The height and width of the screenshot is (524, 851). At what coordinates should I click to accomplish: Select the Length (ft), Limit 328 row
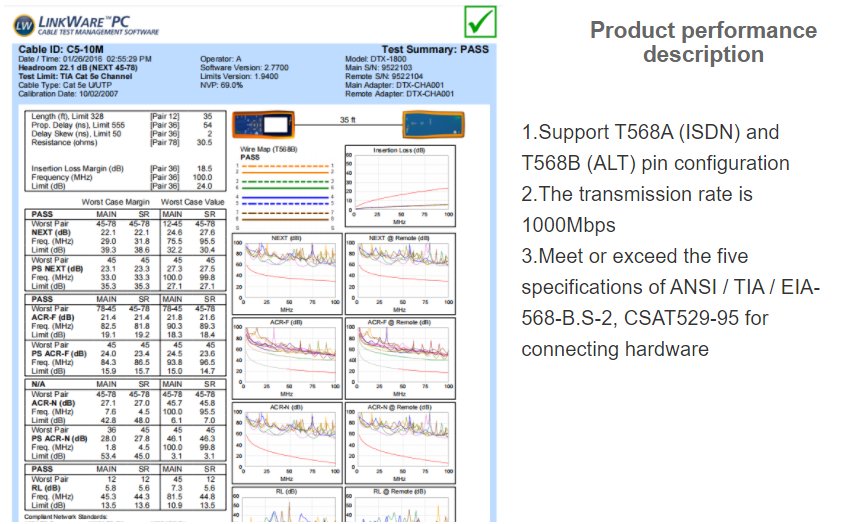(x=122, y=116)
